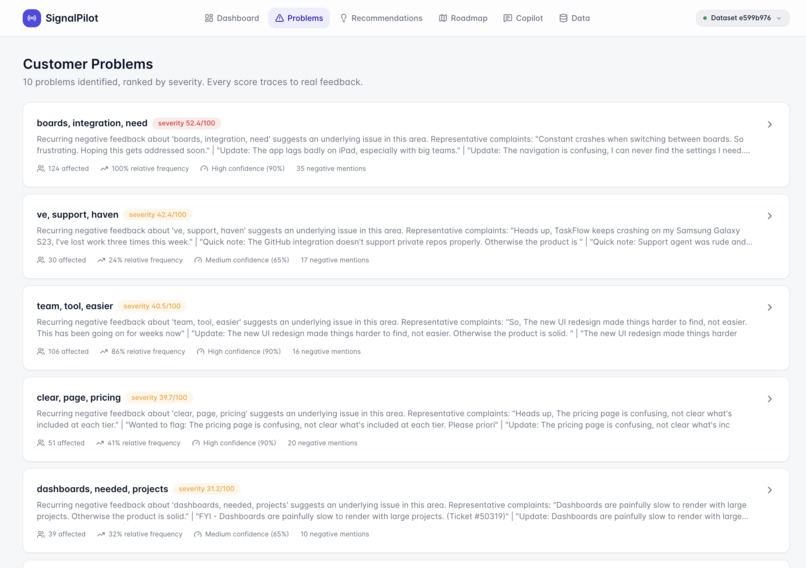Click the '16 negative mentions' text

click(326, 352)
